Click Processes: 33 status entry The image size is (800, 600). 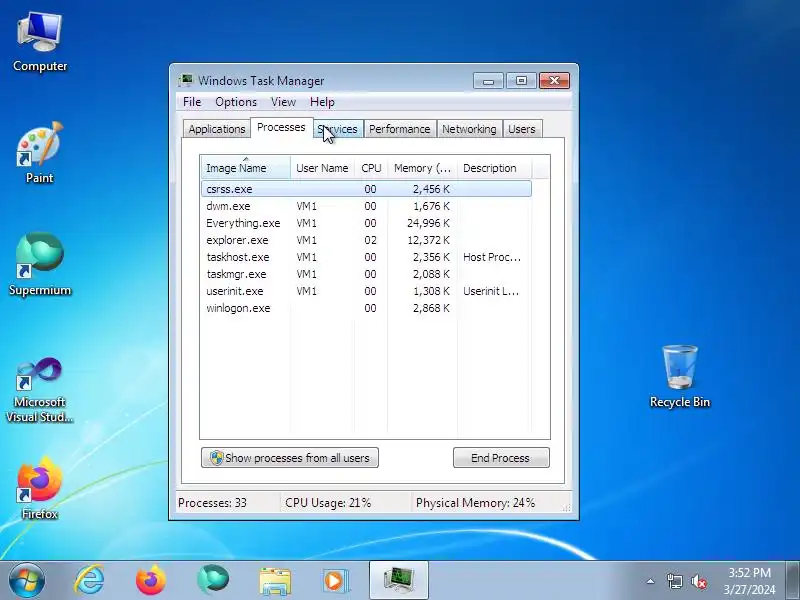(x=212, y=503)
